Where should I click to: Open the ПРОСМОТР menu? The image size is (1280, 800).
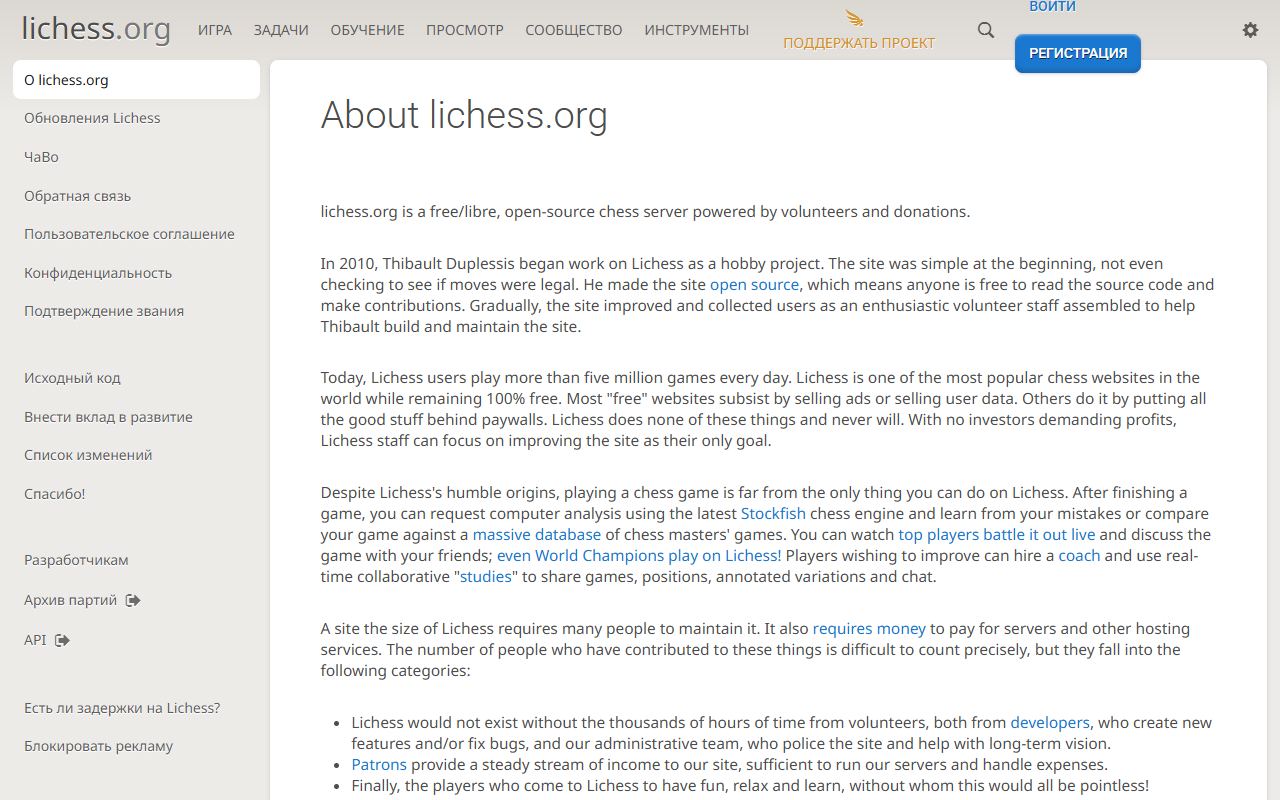(465, 30)
